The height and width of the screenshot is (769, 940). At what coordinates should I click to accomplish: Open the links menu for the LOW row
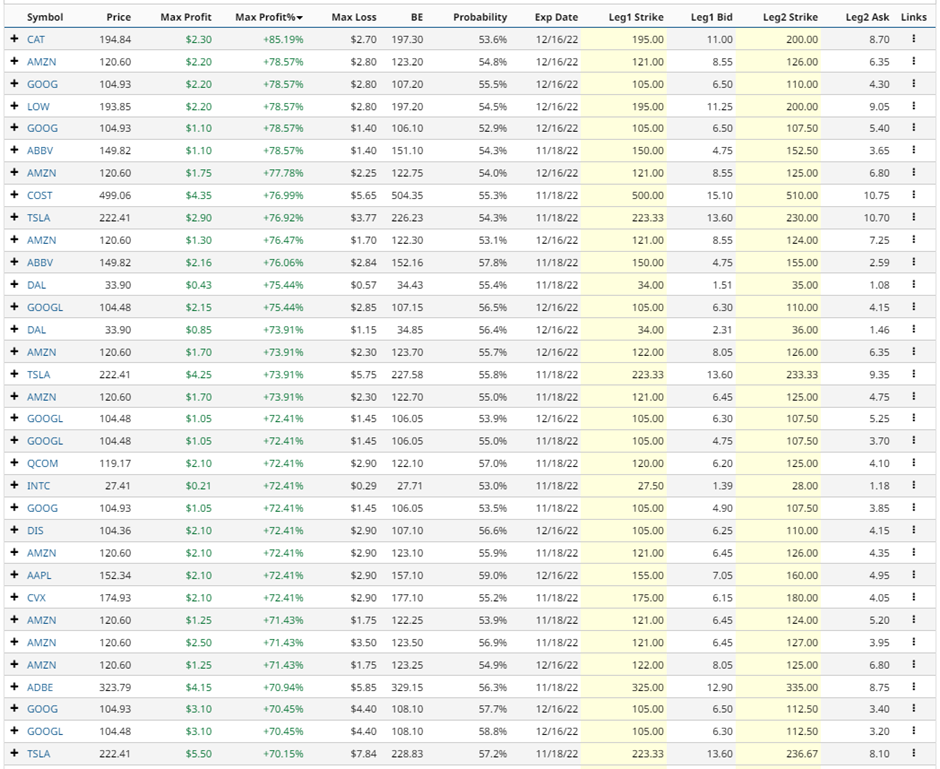[x=914, y=106]
